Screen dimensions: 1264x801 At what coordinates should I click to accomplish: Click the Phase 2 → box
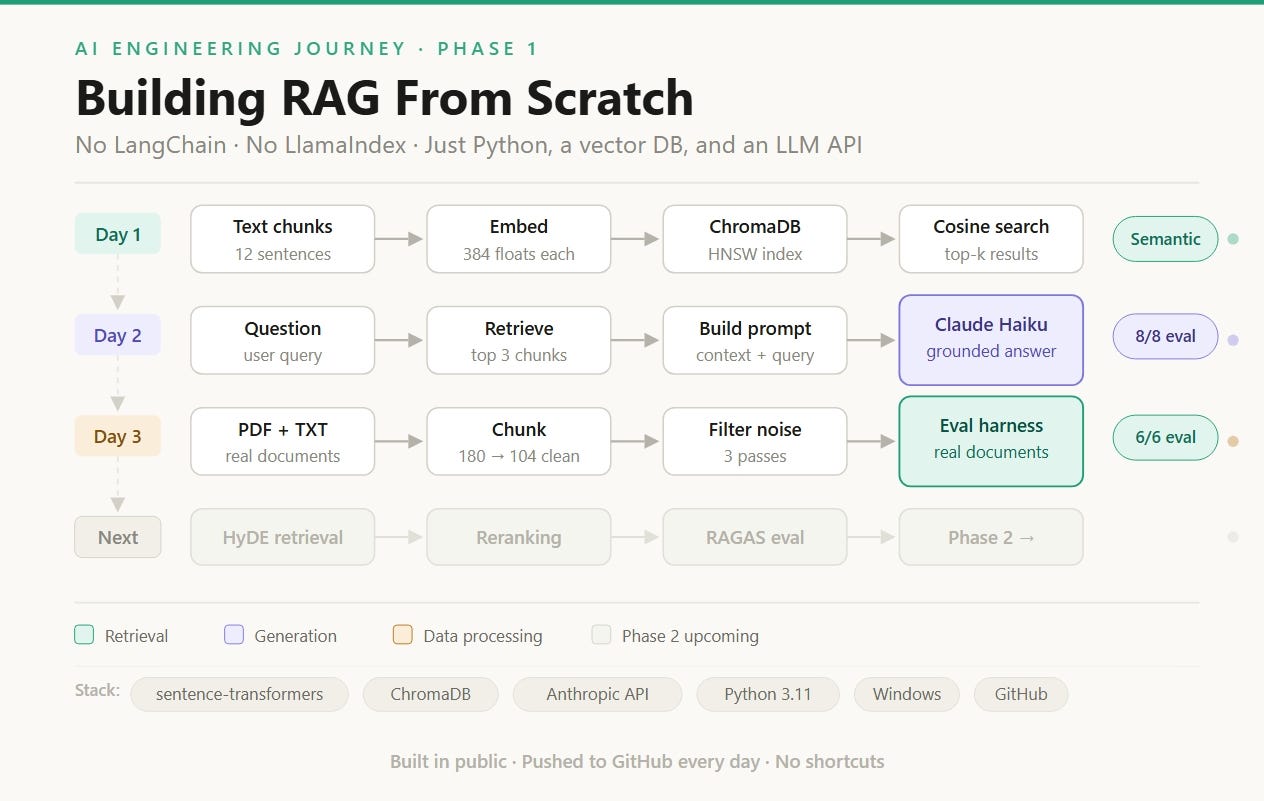pos(991,537)
